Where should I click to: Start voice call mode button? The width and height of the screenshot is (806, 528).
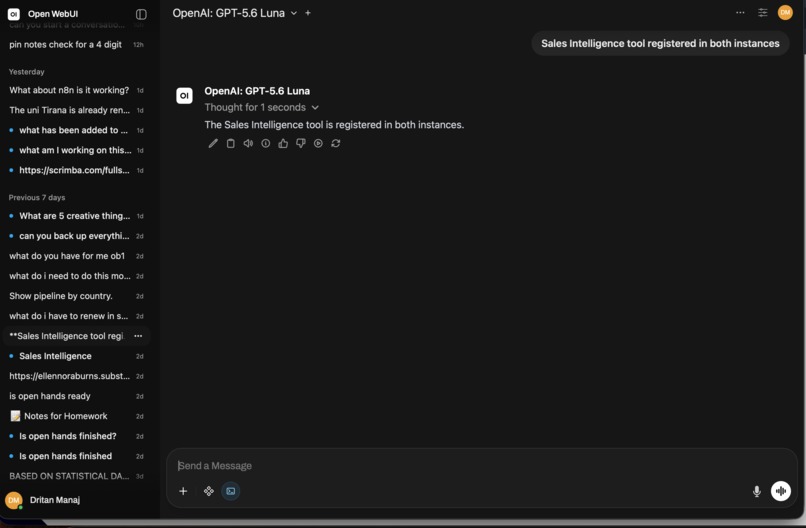click(x=781, y=491)
